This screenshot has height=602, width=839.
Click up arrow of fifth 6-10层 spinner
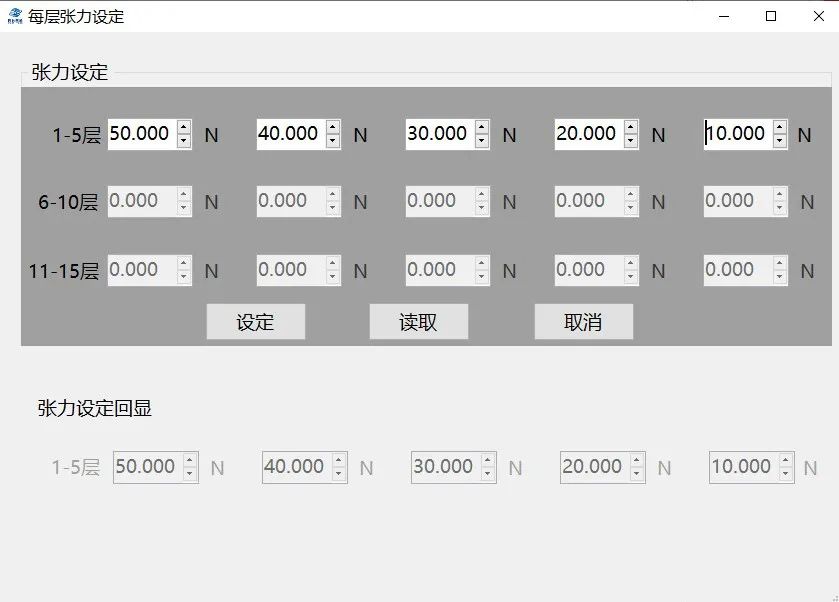[x=780, y=194]
